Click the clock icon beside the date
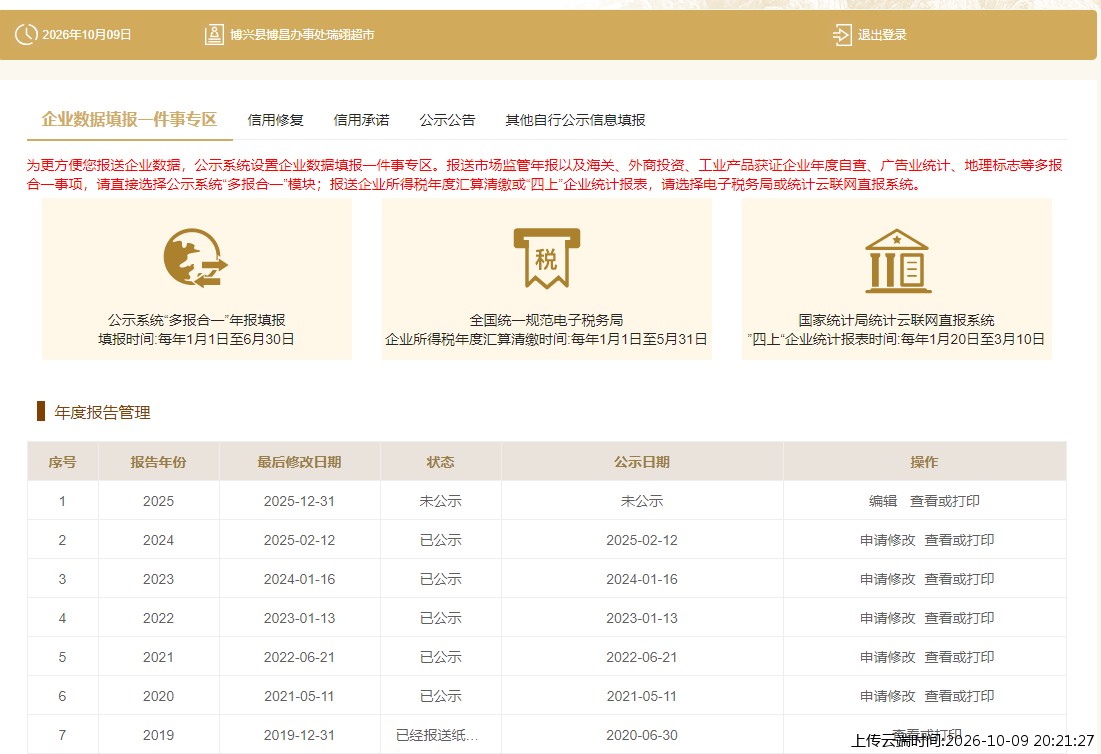Screen dimensions: 1101x754 tap(26, 34)
